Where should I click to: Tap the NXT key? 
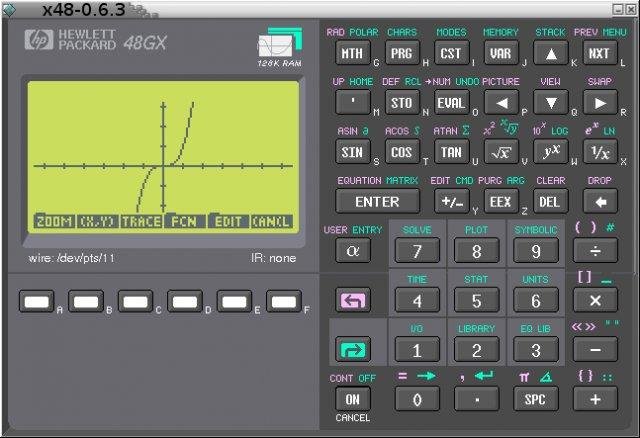coord(600,53)
